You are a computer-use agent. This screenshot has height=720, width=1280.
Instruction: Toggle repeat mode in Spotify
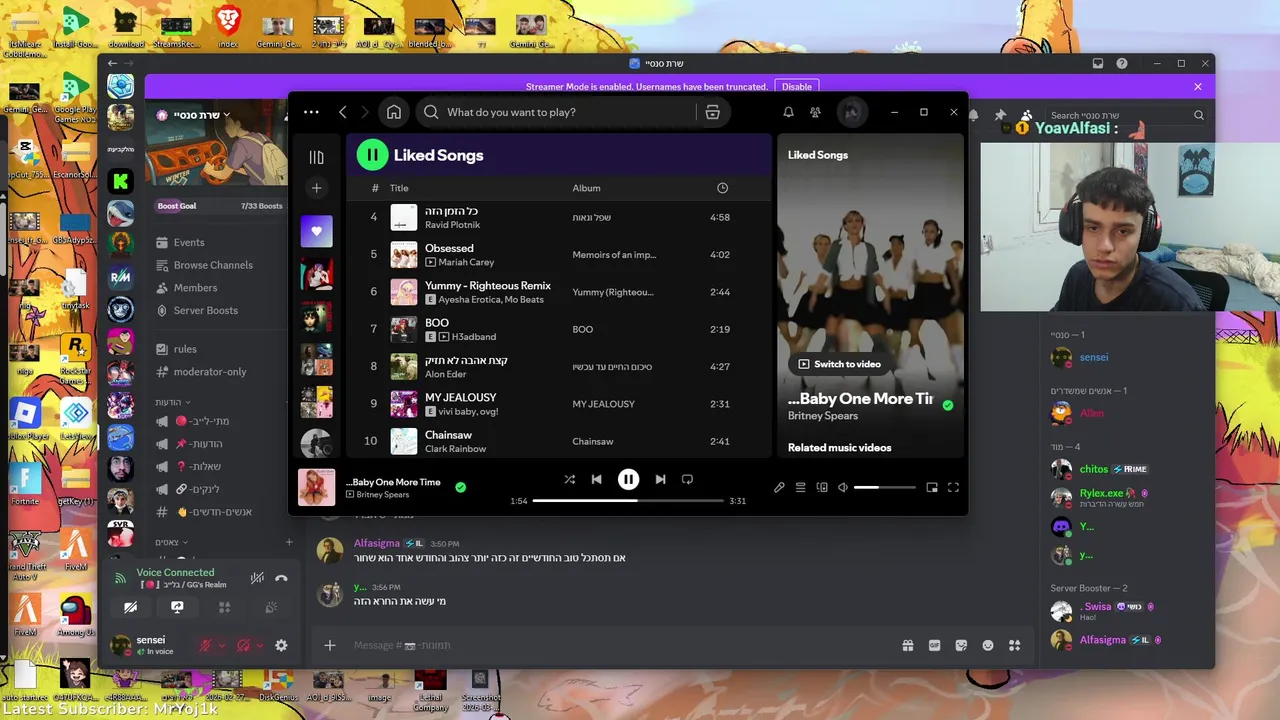coord(687,479)
